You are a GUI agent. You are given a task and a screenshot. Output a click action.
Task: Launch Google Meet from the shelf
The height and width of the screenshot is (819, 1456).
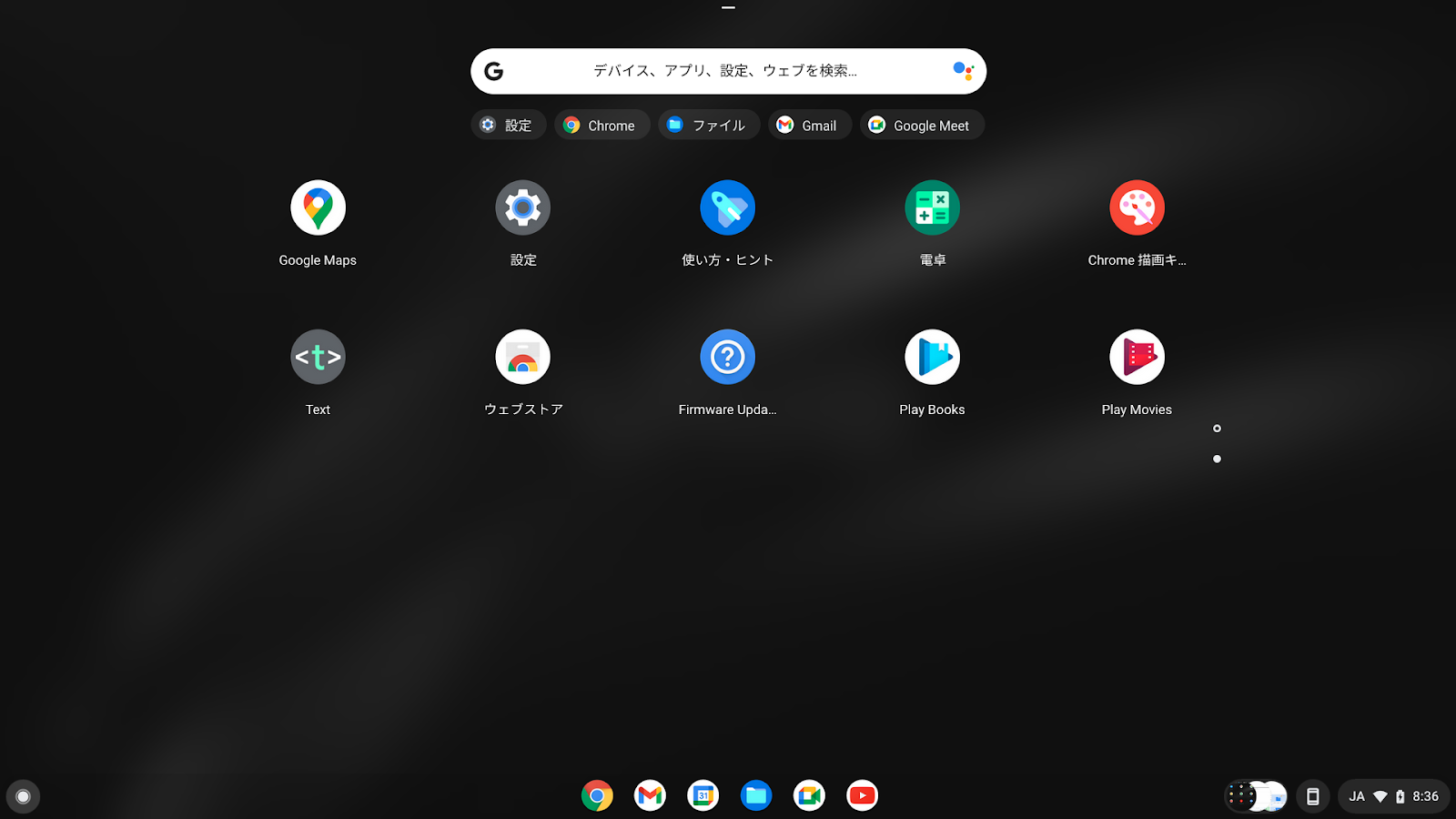coord(809,796)
